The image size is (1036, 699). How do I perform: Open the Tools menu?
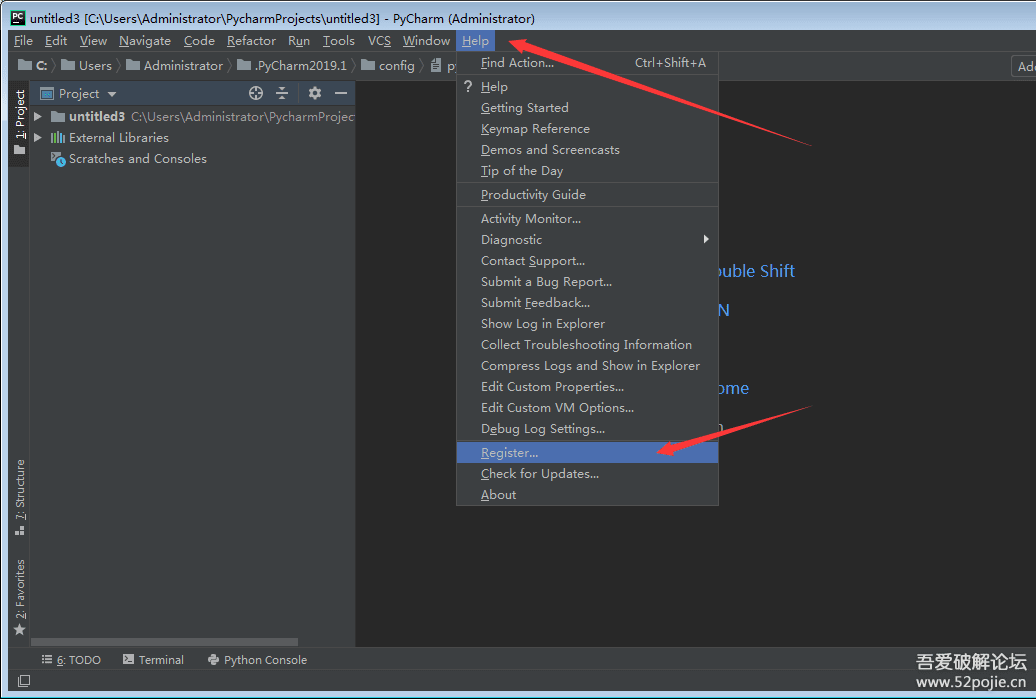[338, 41]
